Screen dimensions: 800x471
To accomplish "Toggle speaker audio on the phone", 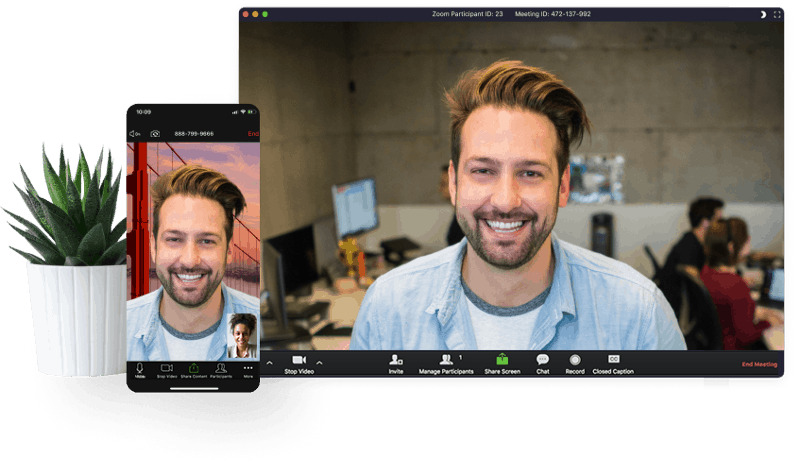I will pos(134,133).
